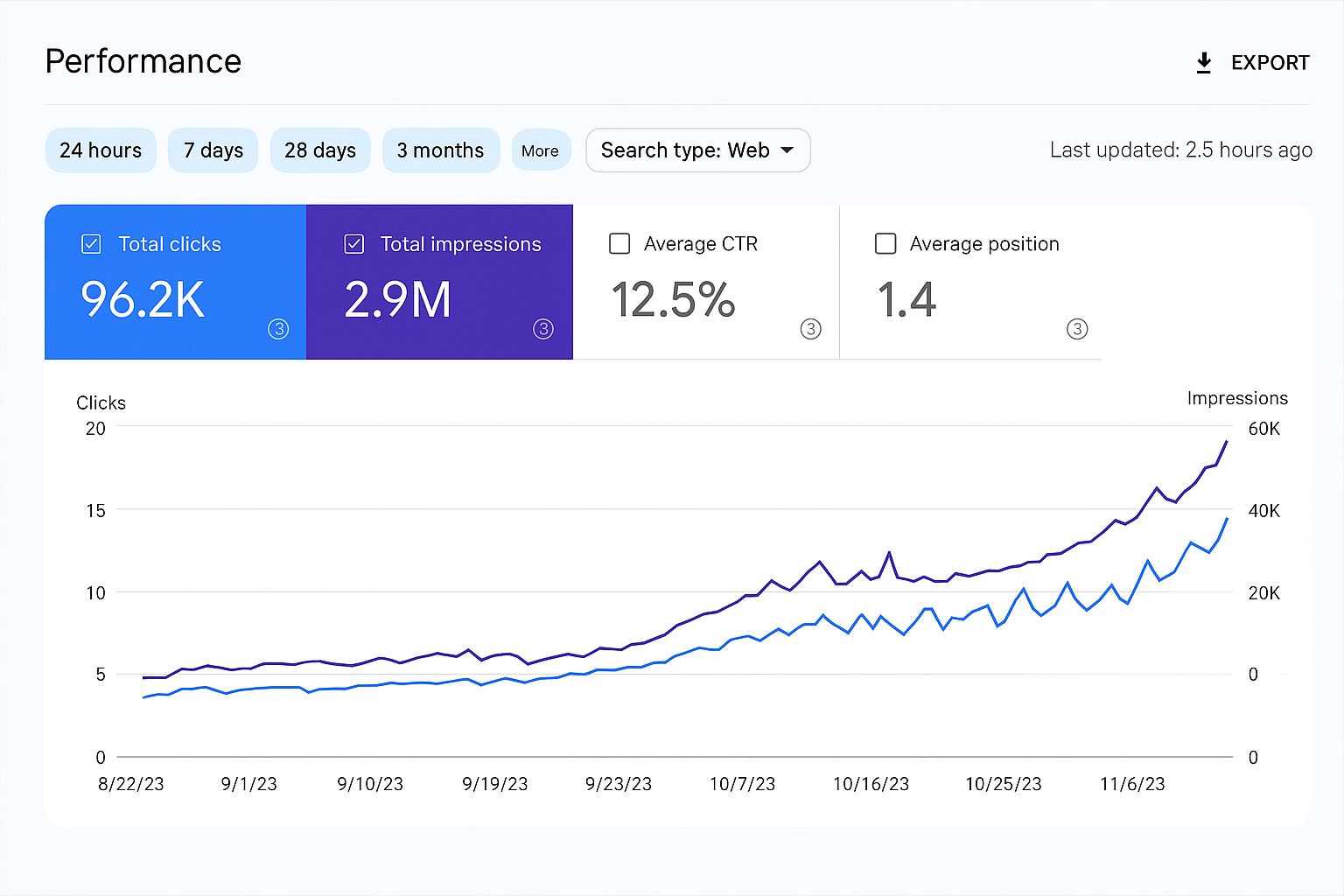Select the 28 days date range
Screen dimensions: 1344x896
tap(320, 150)
